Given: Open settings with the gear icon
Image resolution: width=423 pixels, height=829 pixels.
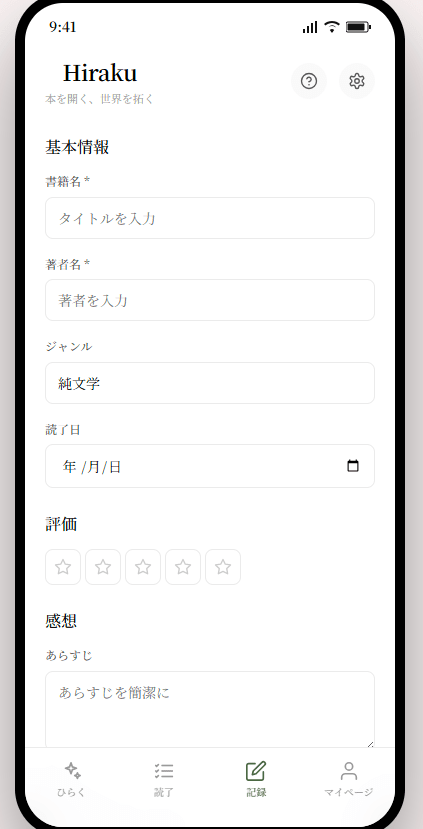Looking at the screenshot, I should (x=357, y=81).
